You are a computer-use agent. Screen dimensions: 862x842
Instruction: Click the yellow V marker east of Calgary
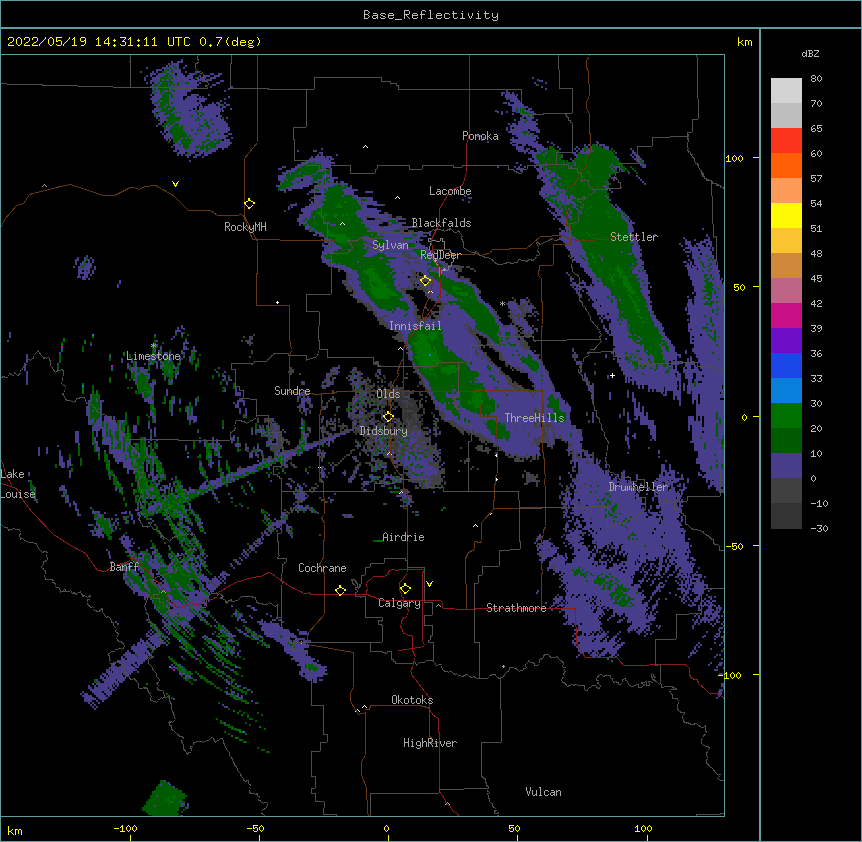click(429, 584)
